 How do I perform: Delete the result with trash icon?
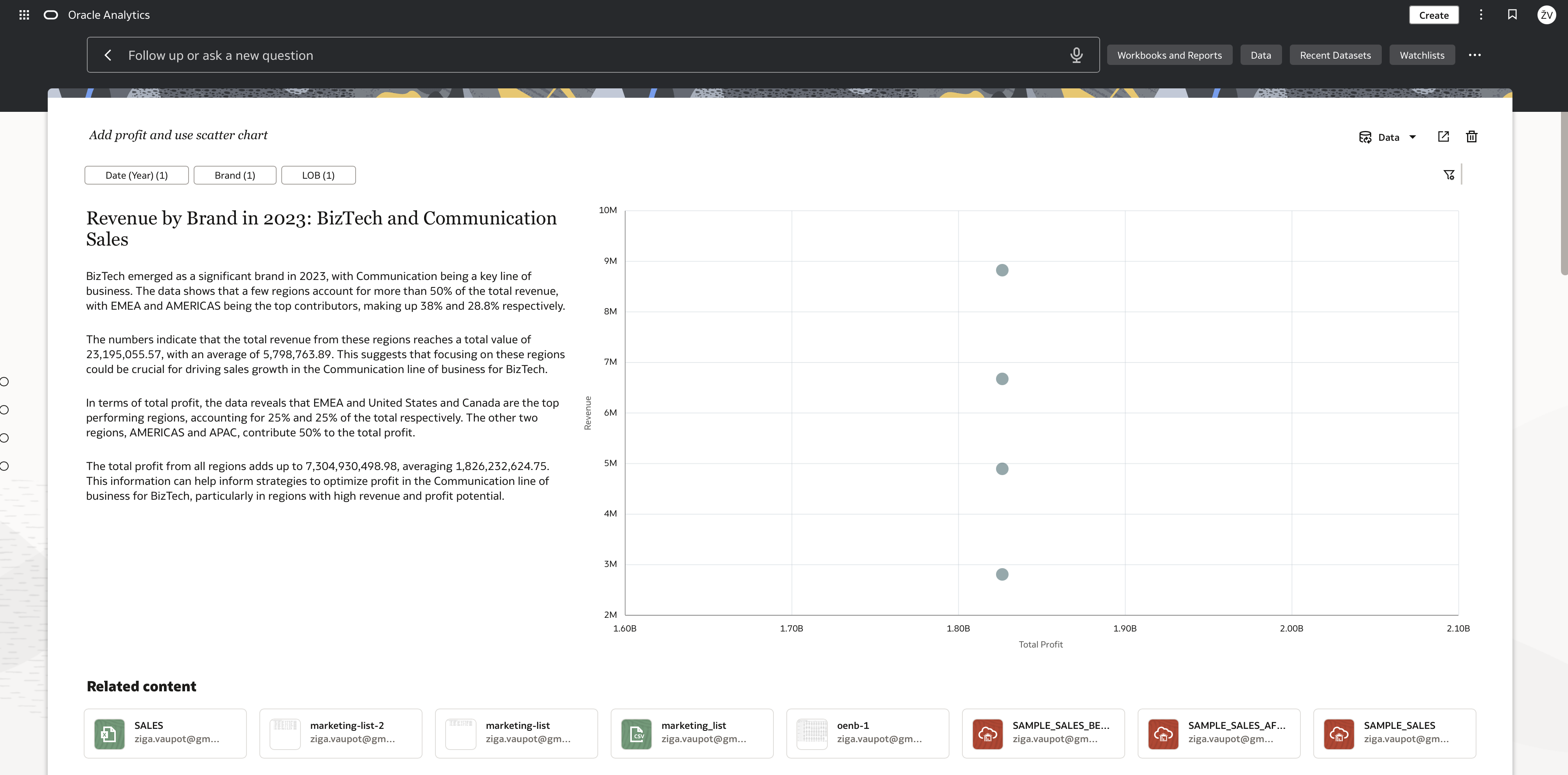[1472, 137]
